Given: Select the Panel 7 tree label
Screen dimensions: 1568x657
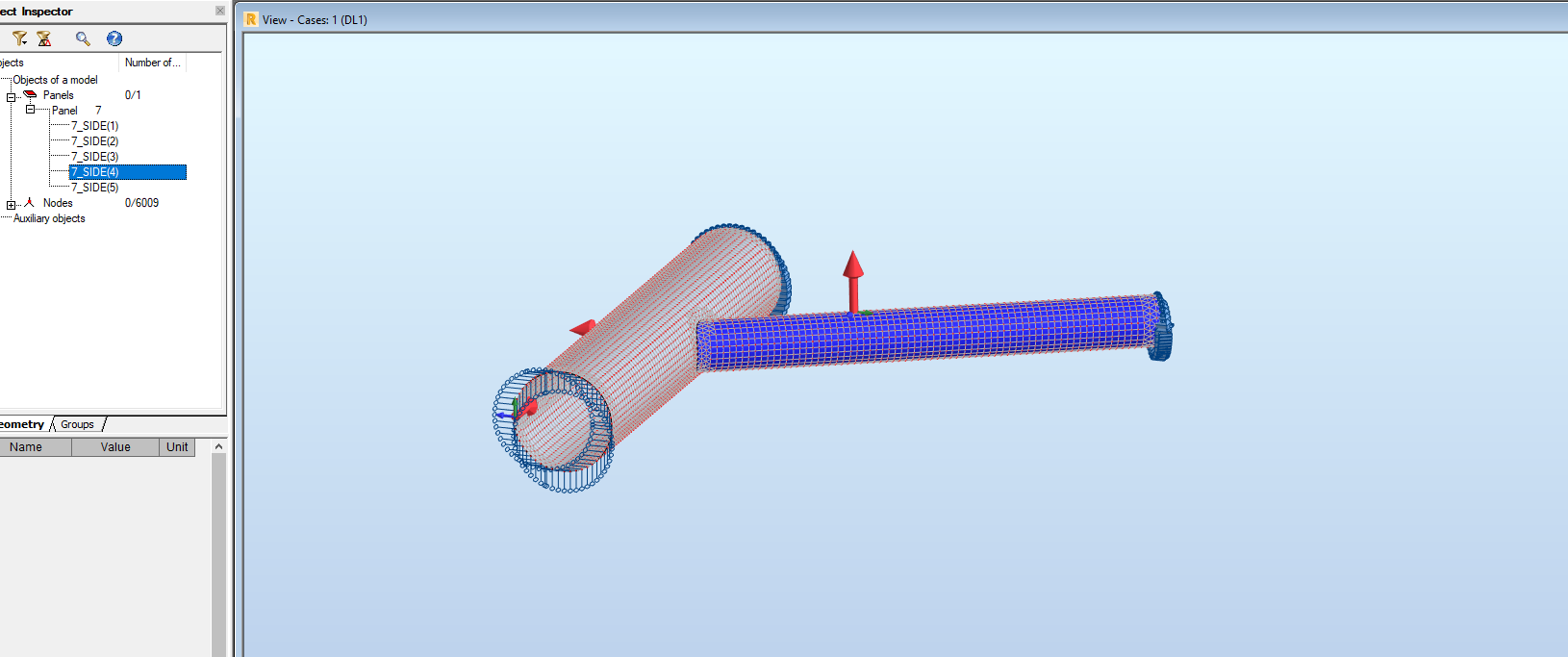Looking at the screenshot, I should [x=76, y=111].
